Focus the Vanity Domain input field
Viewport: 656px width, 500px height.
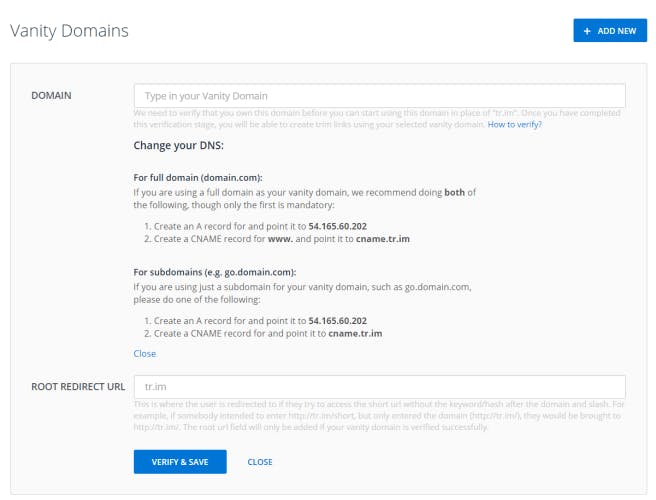pyautogui.click(x=379, y=96)
